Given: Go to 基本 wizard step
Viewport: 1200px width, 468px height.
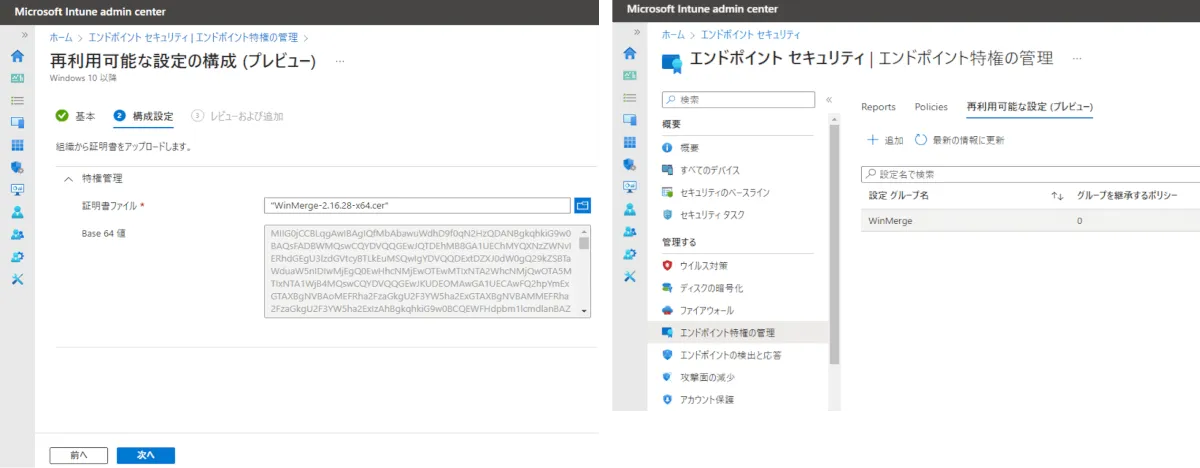Looking at the screenshot, I should pyautogui.click(x=76, y=116).
